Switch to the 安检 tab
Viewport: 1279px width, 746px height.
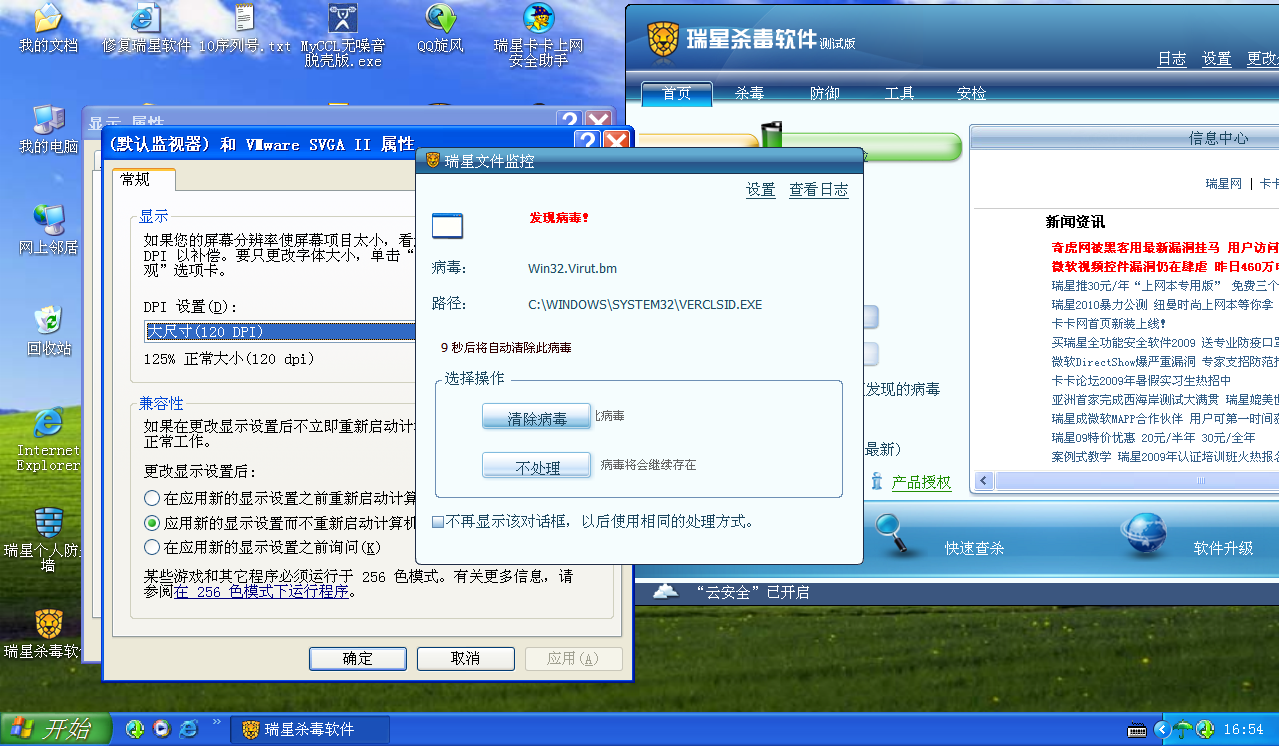point(971,93)
